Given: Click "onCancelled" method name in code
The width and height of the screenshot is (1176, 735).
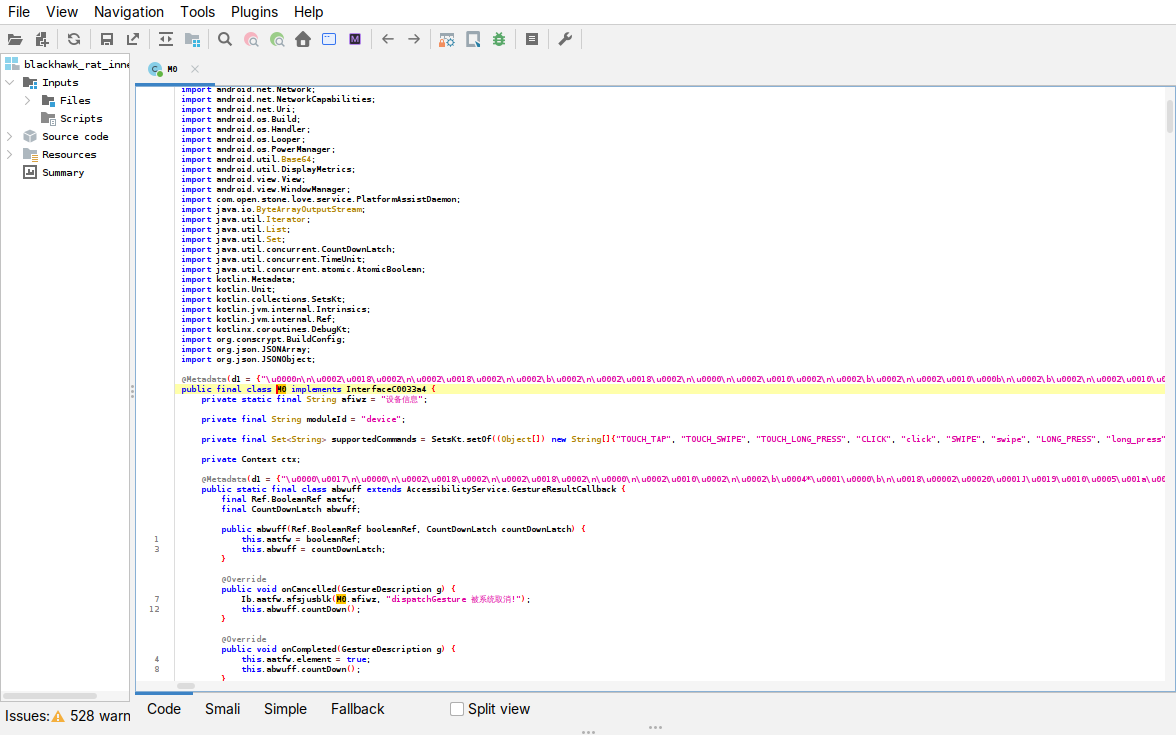Looking at the screenshot, I should tap(308, 590).
